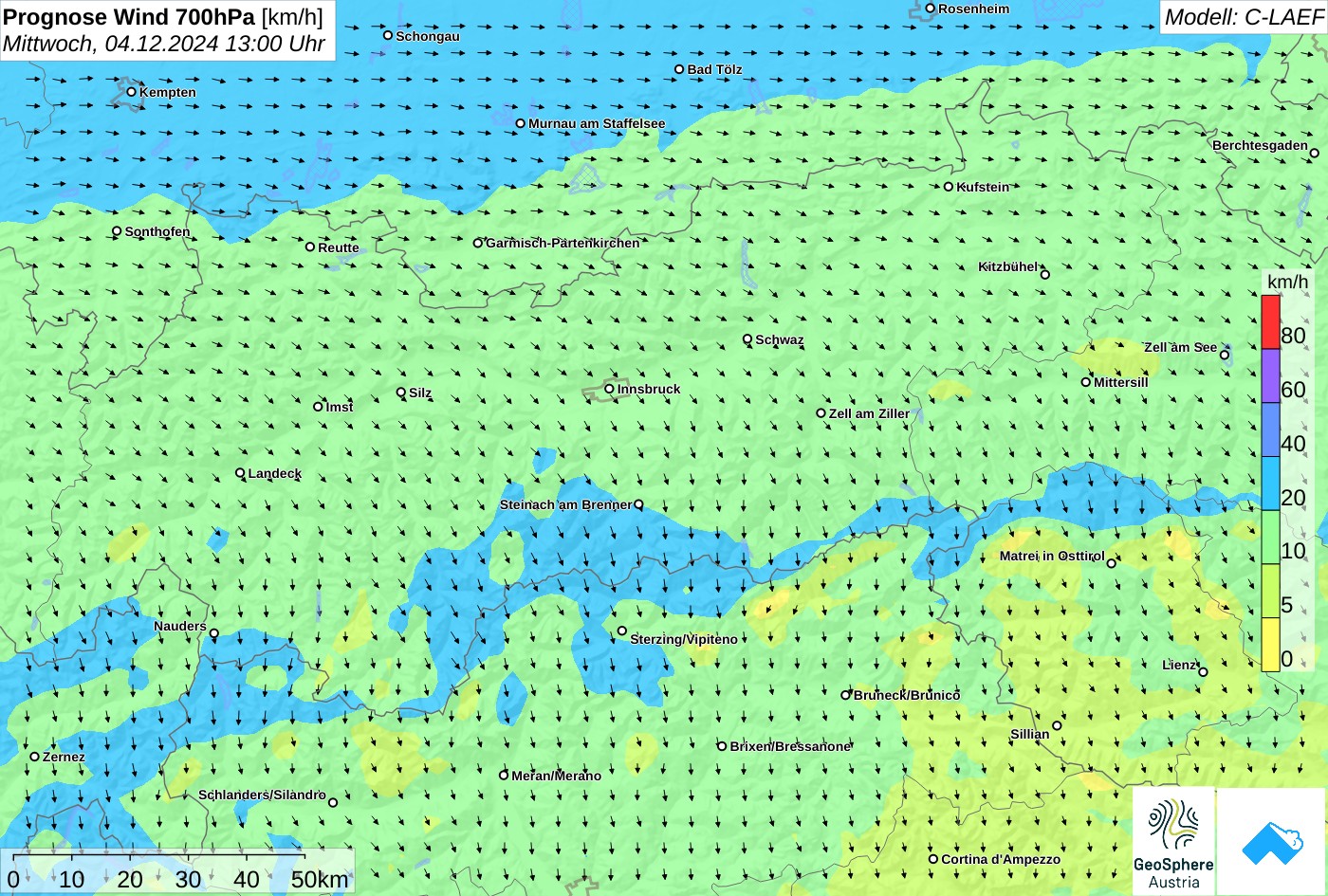Click the Zernez location marker
The height and width of the screenshot is (896, 1328).
(35, 757)
